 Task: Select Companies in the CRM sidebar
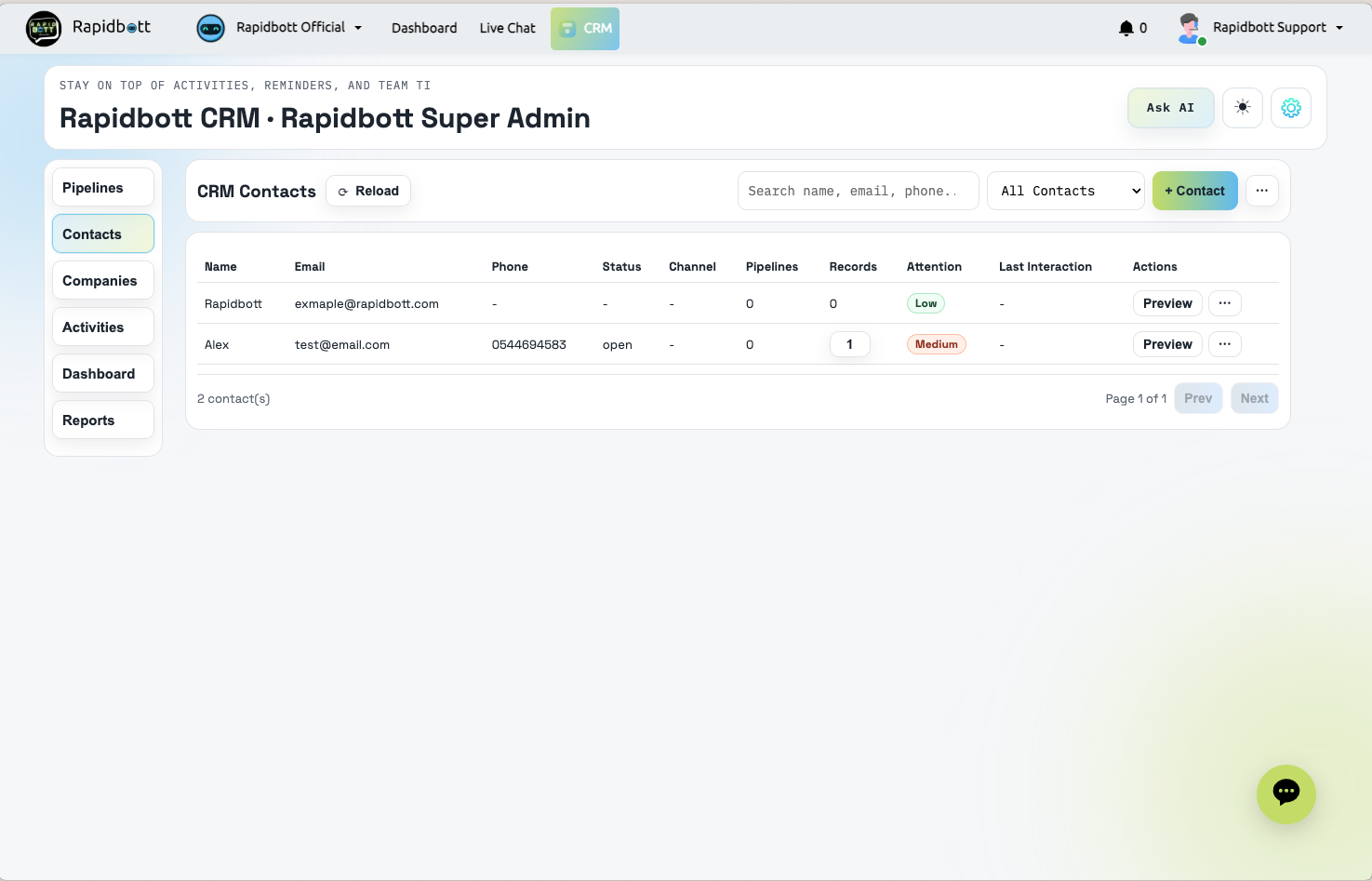pyautogui.click(x=102, y=280)
